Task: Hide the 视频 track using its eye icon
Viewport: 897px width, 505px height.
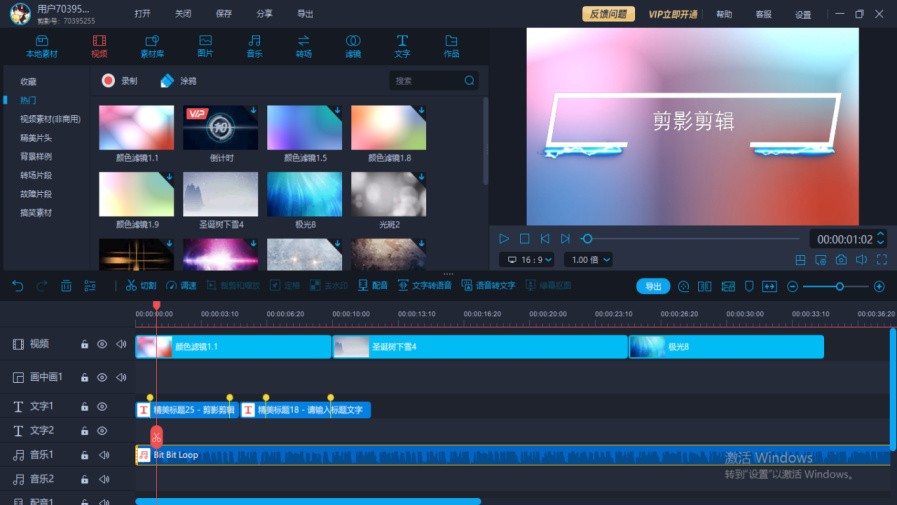Action: tap(102, 344)
